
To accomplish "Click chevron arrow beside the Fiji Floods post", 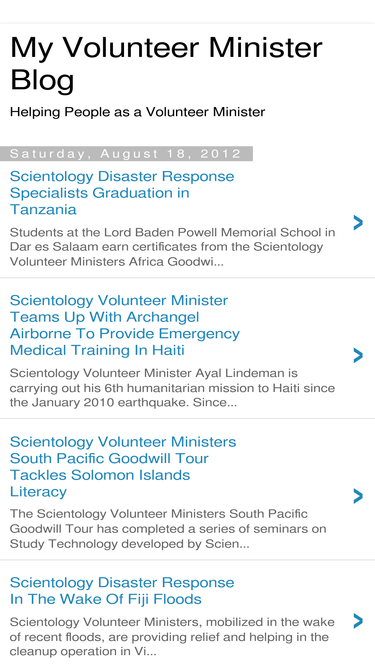I will point(358,621).
